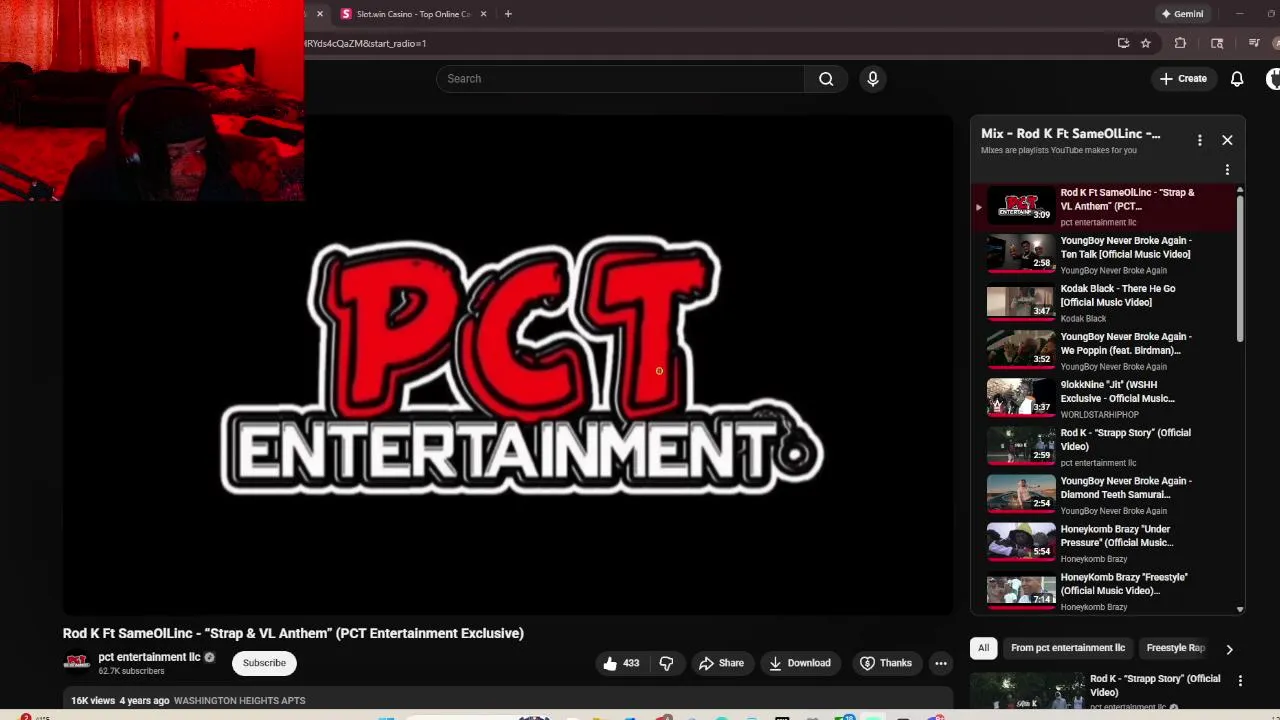Click install app icon in address bar
Viewport: 1280px width, 720px height.
1123,43
